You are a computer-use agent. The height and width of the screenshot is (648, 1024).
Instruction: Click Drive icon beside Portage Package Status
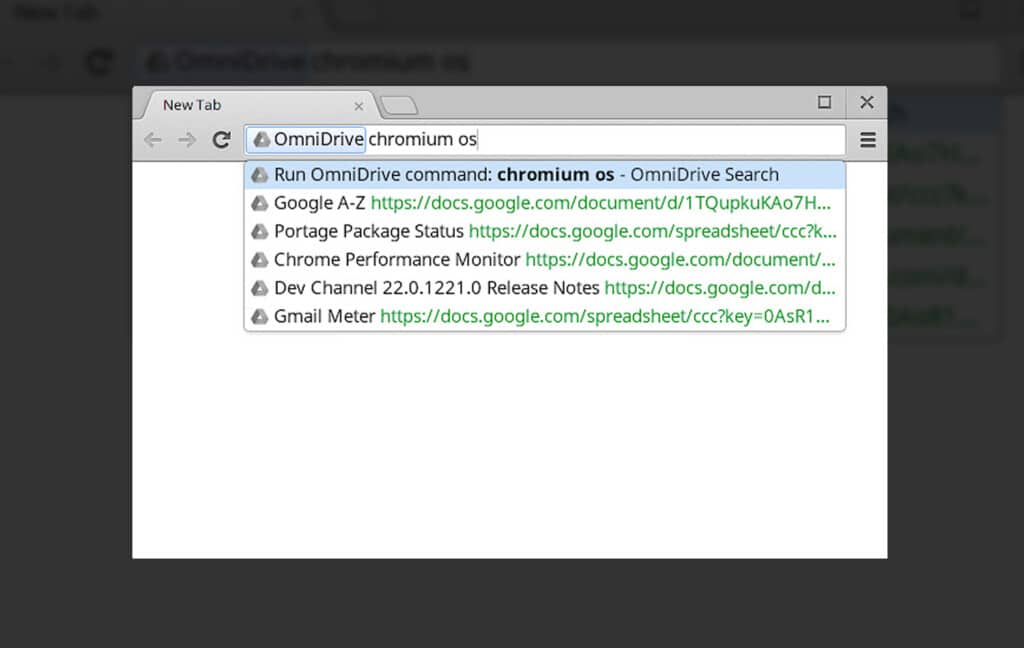pyautogui.click(x=259, y=231)
